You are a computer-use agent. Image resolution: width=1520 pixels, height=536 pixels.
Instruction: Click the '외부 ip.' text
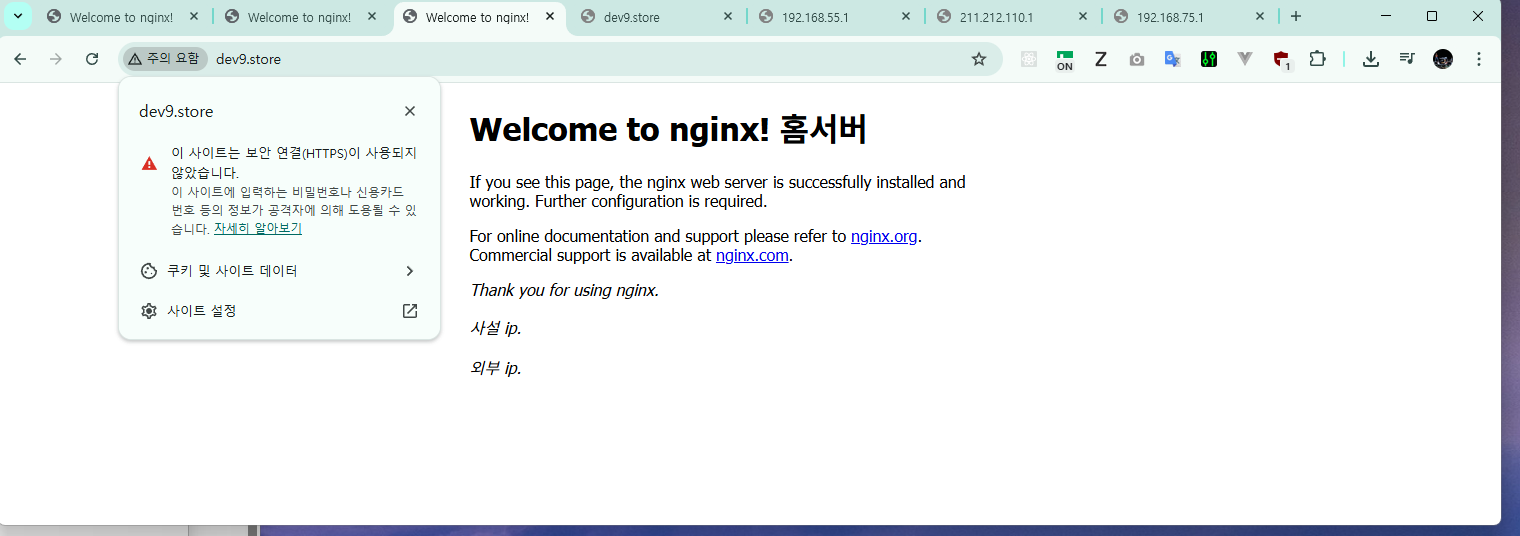click(x=496, y=368)
